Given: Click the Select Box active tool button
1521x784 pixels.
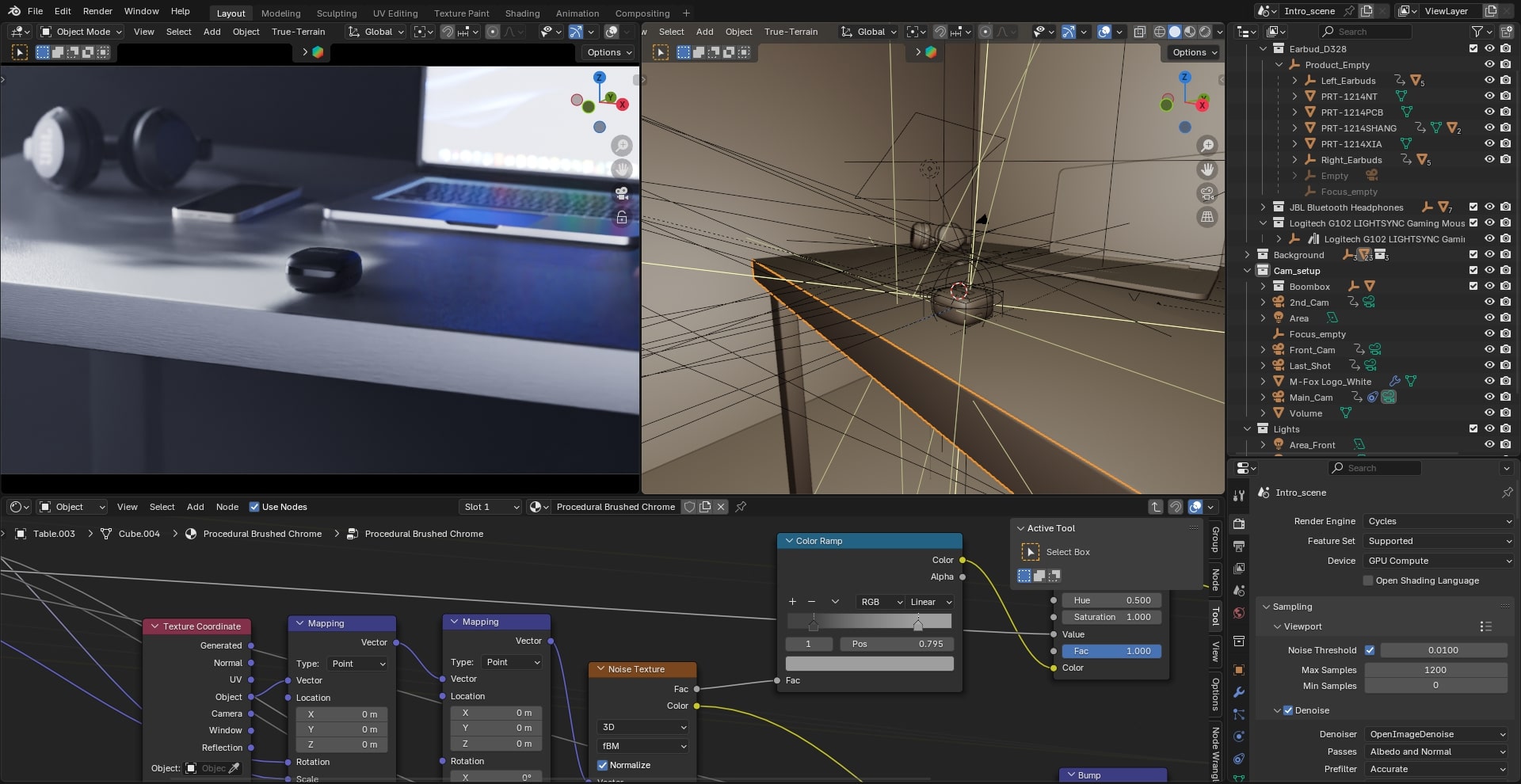Looking at the screenshot, I should (x=1031, y=552).
